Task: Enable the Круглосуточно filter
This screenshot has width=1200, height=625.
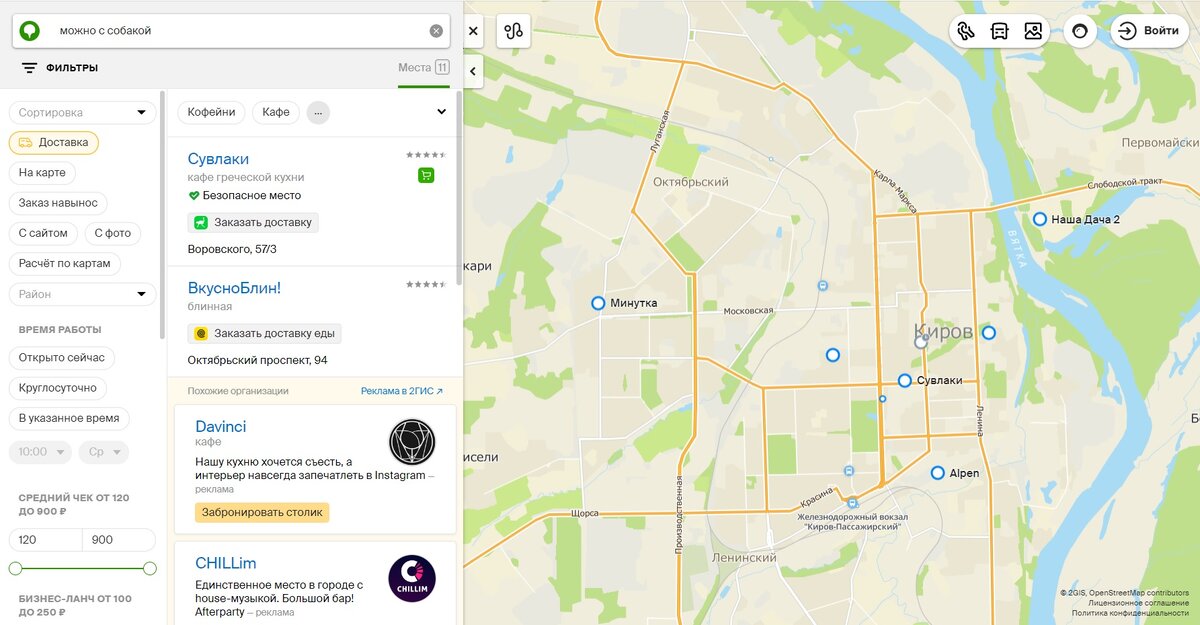Action: pyautogui.click(x=58, y=388)
